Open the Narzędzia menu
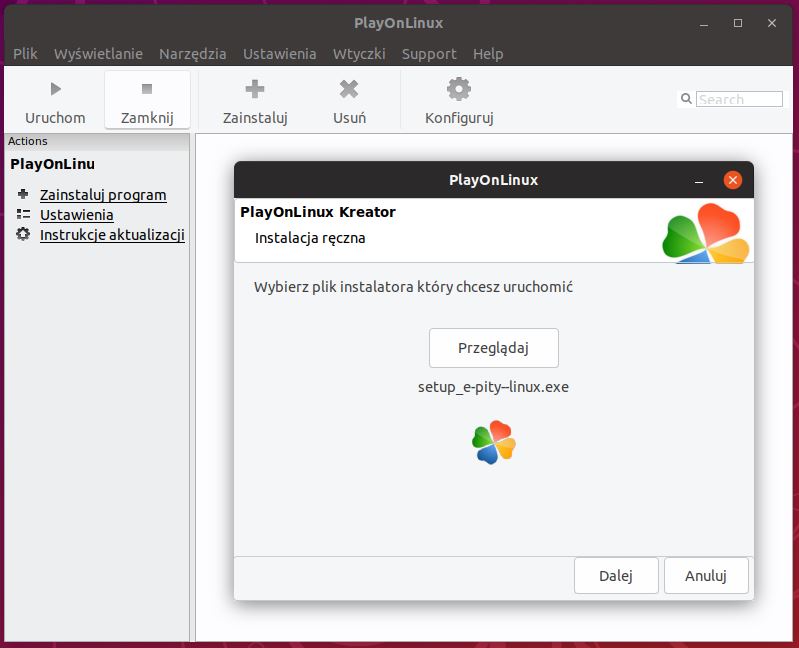 tap(192, 54)
